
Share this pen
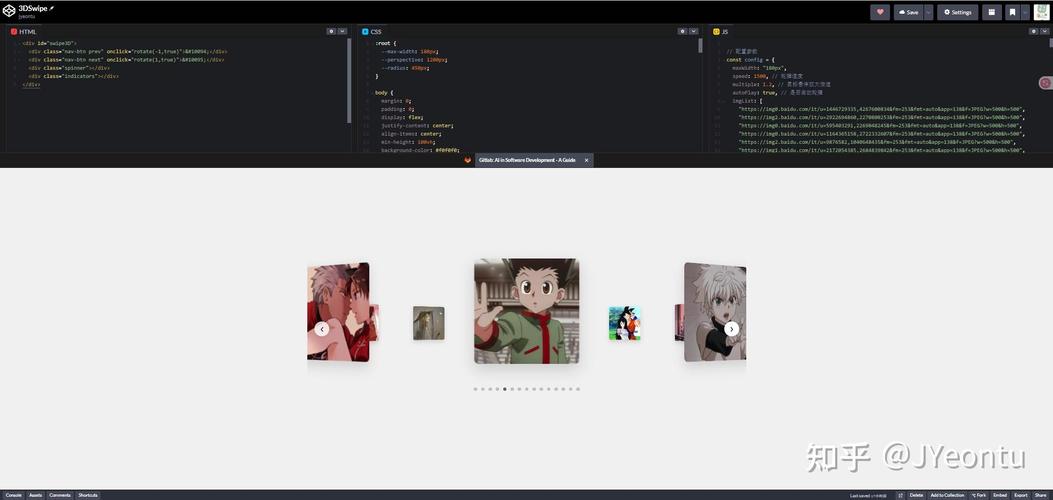point(1040,495)
